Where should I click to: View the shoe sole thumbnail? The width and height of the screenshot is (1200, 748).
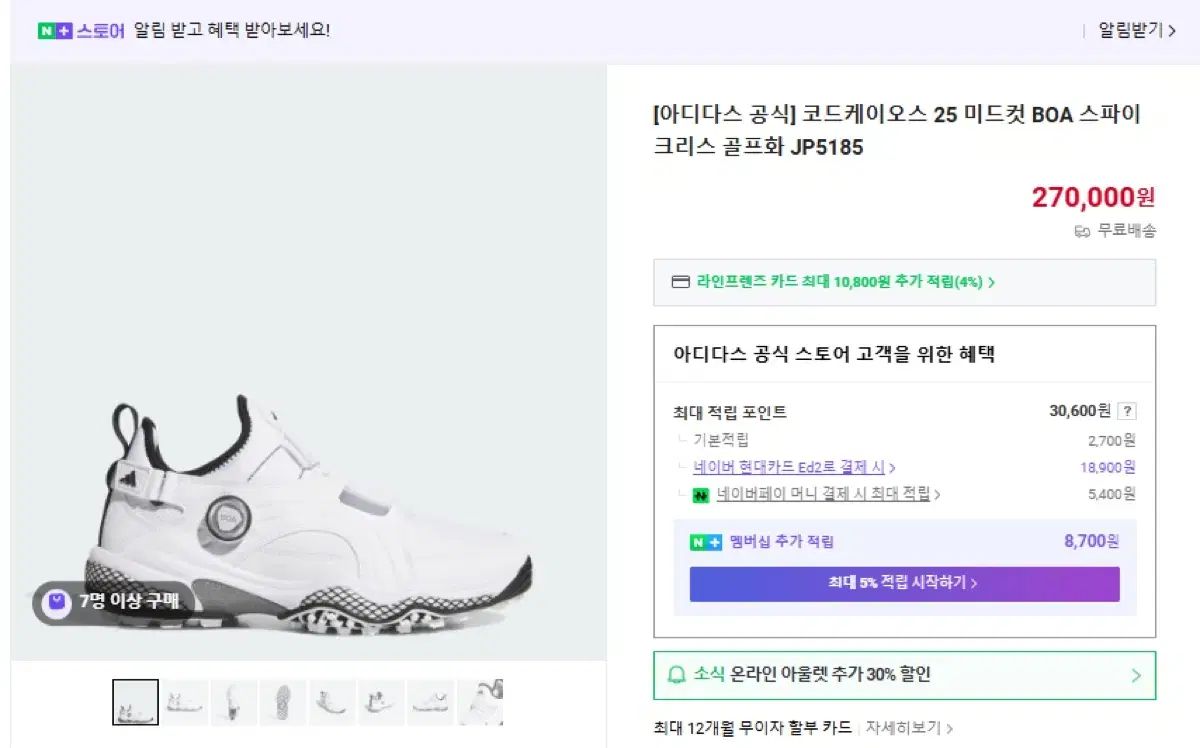[x=283, y=702]
